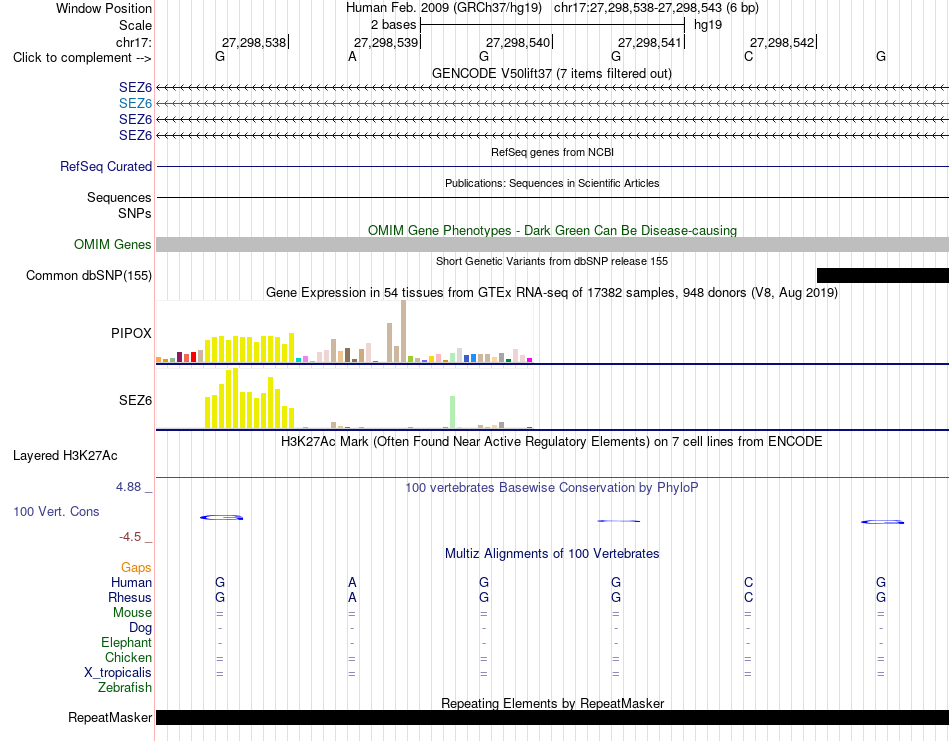950x741 pixels.
Task: Select the Mouse alignment row label
Action: click(x=132, y=613)
